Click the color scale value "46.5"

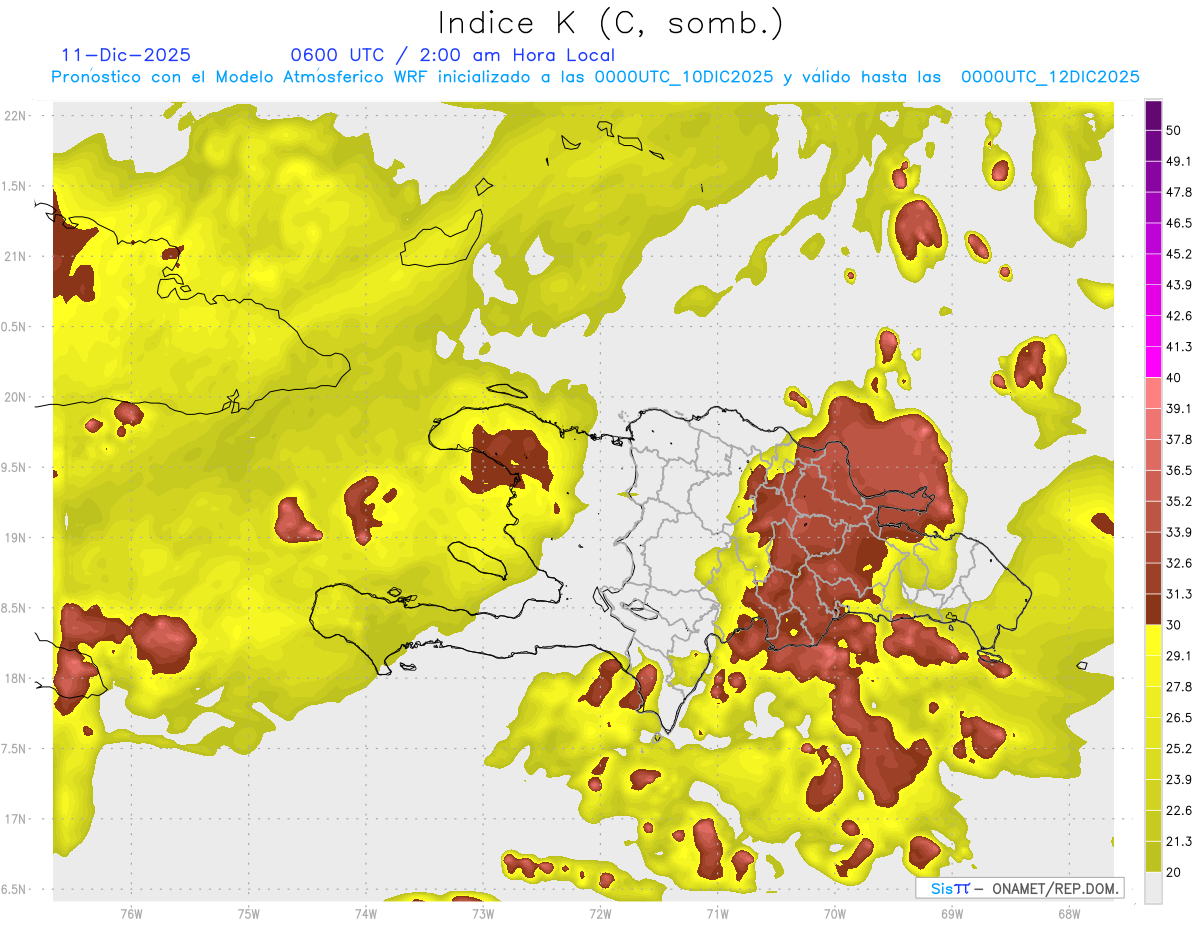(x=1179, y=222)
